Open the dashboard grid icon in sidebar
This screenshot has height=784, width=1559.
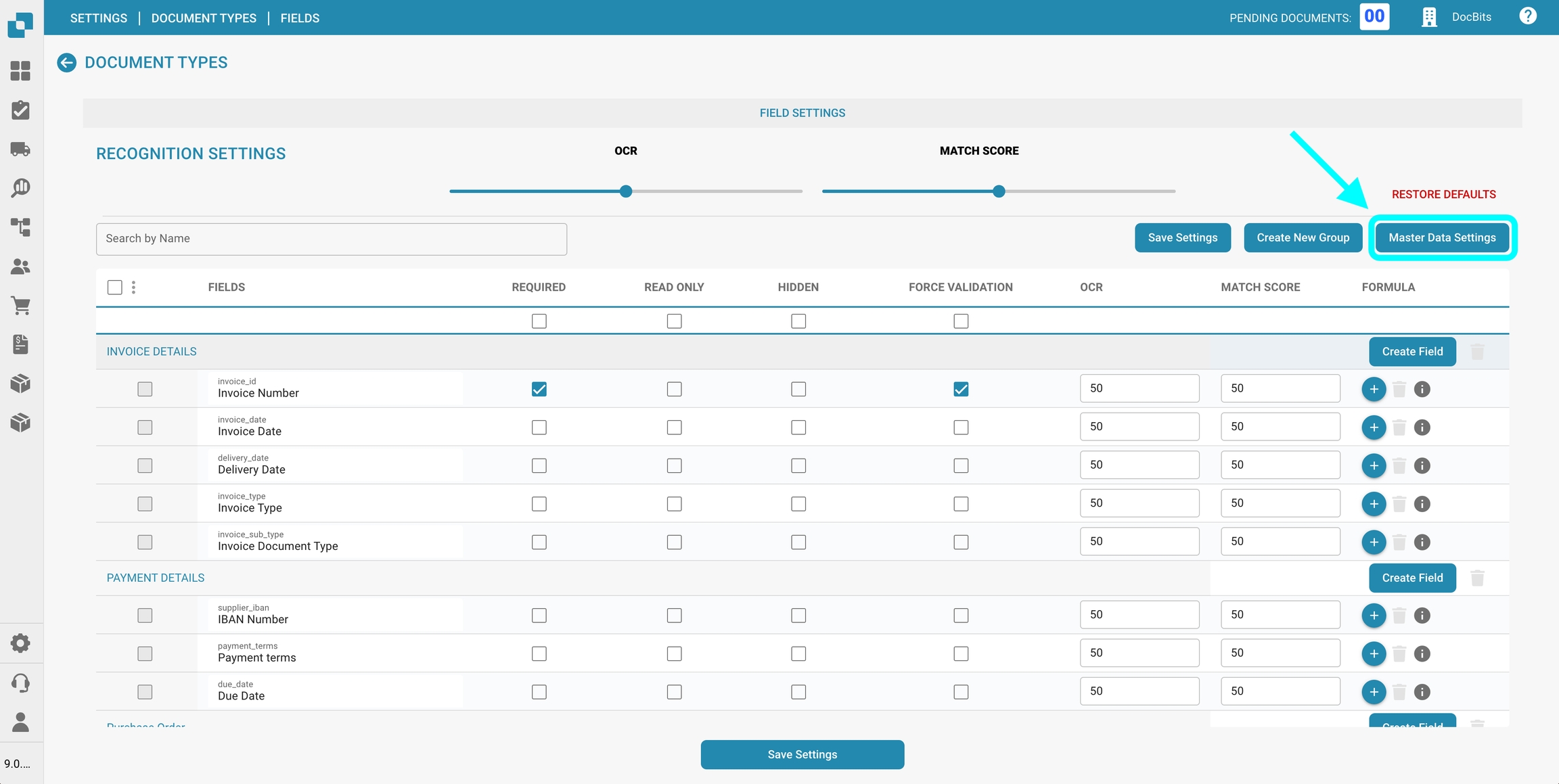[20, 71]
